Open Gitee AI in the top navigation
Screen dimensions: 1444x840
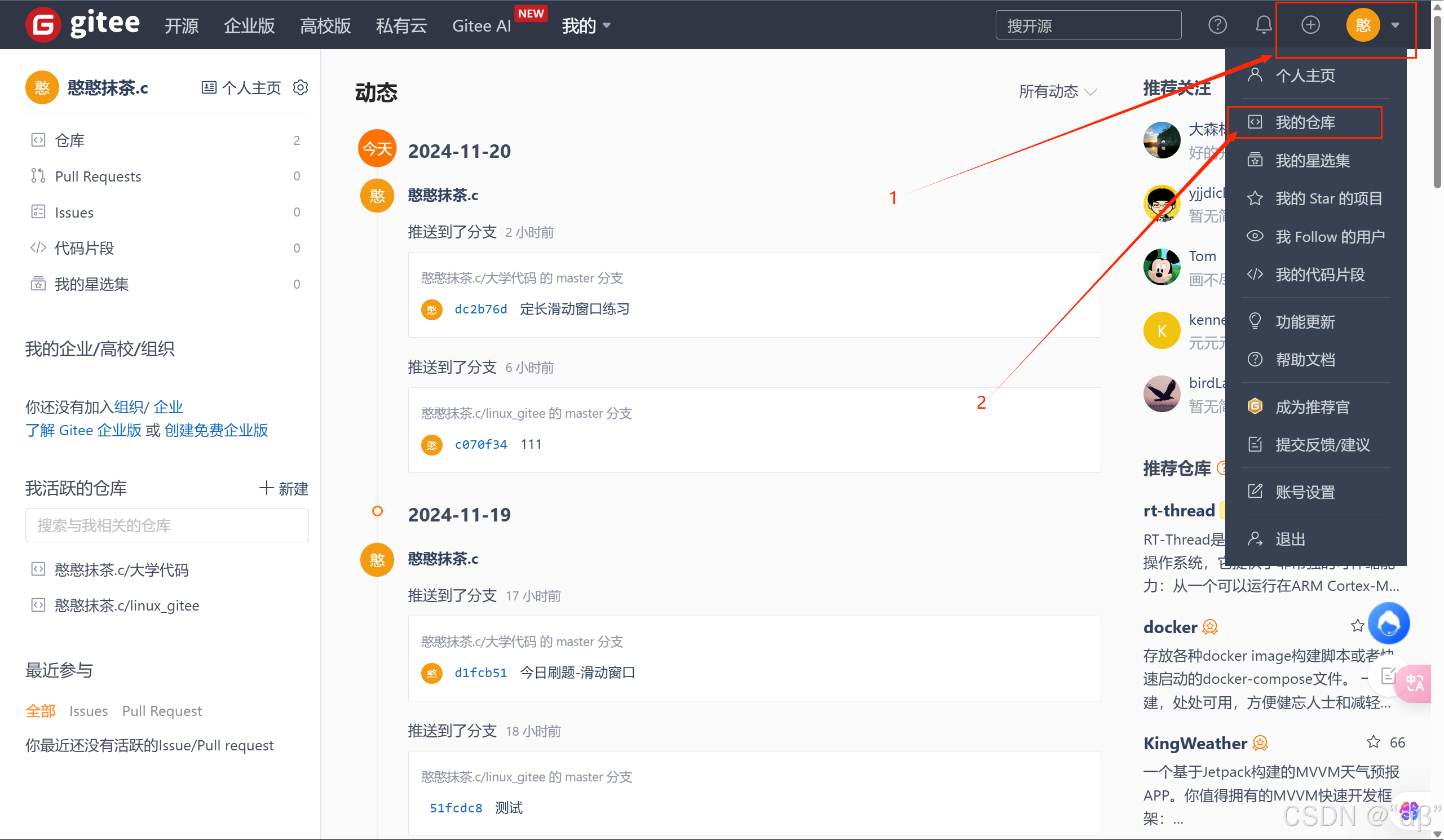pyautogui.click(x=482, y=26)
